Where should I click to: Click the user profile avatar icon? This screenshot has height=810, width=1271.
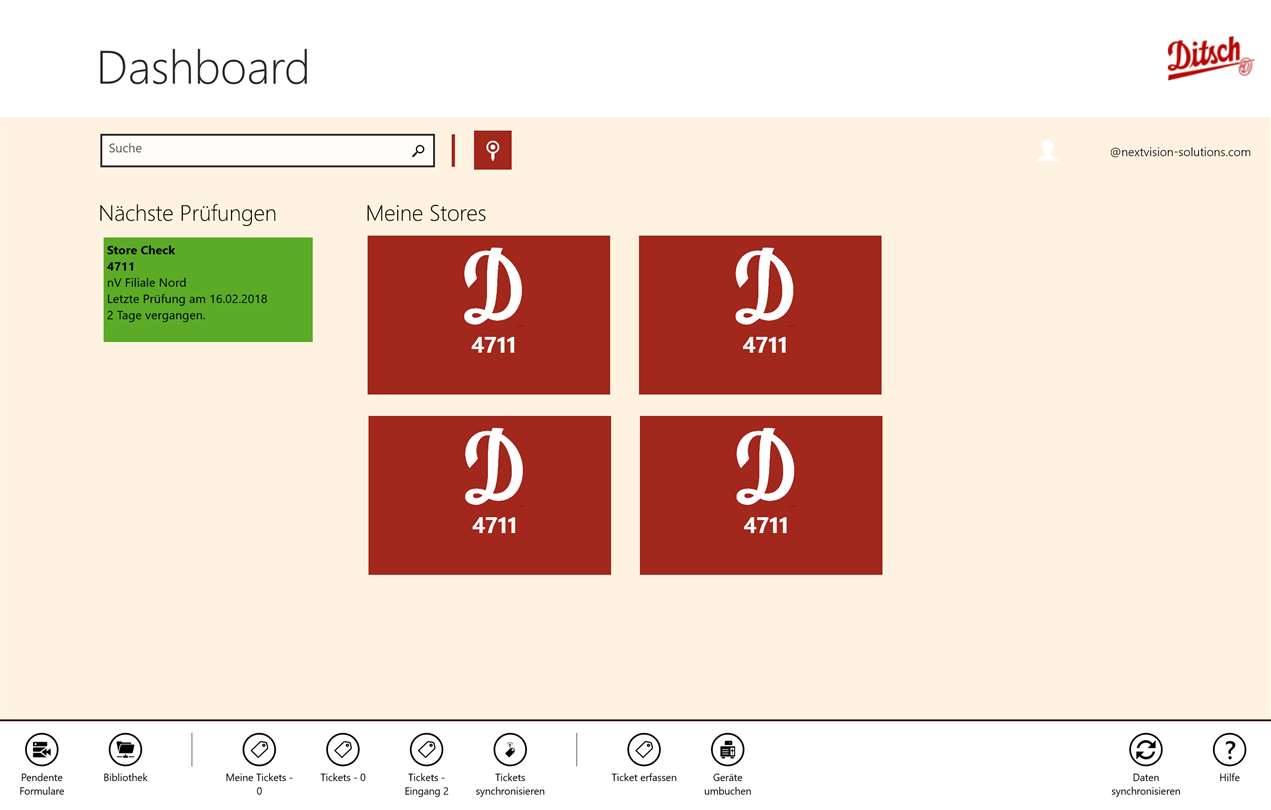click(1047, 151)
